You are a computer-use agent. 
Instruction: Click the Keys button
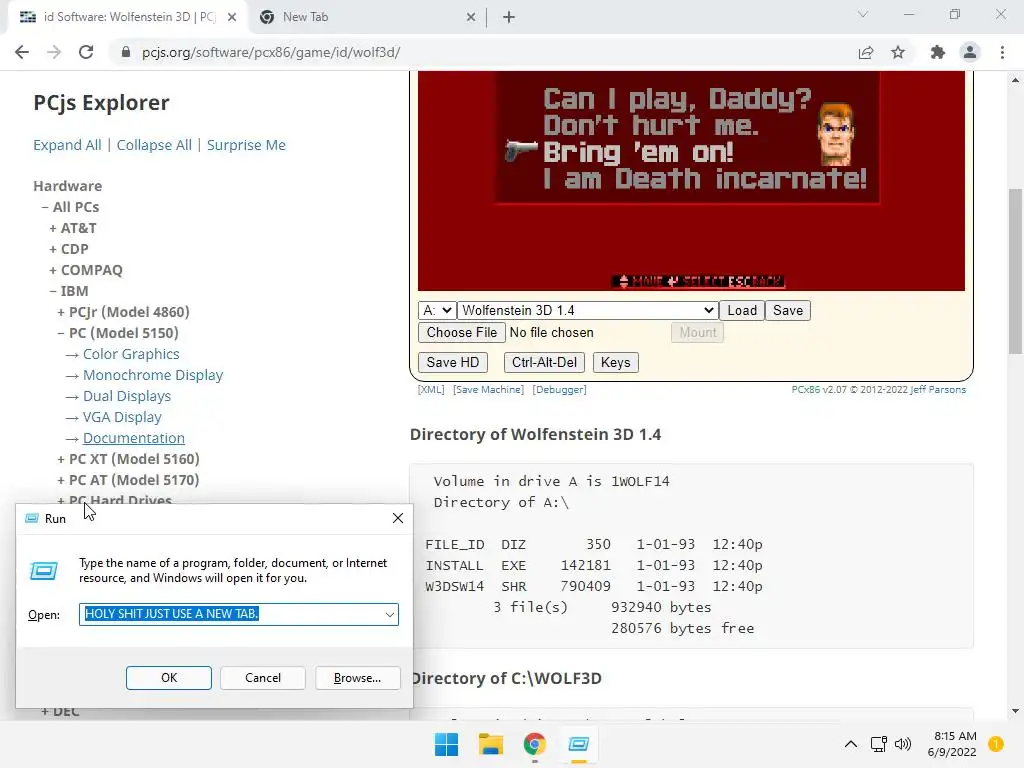tap(615, 362)
